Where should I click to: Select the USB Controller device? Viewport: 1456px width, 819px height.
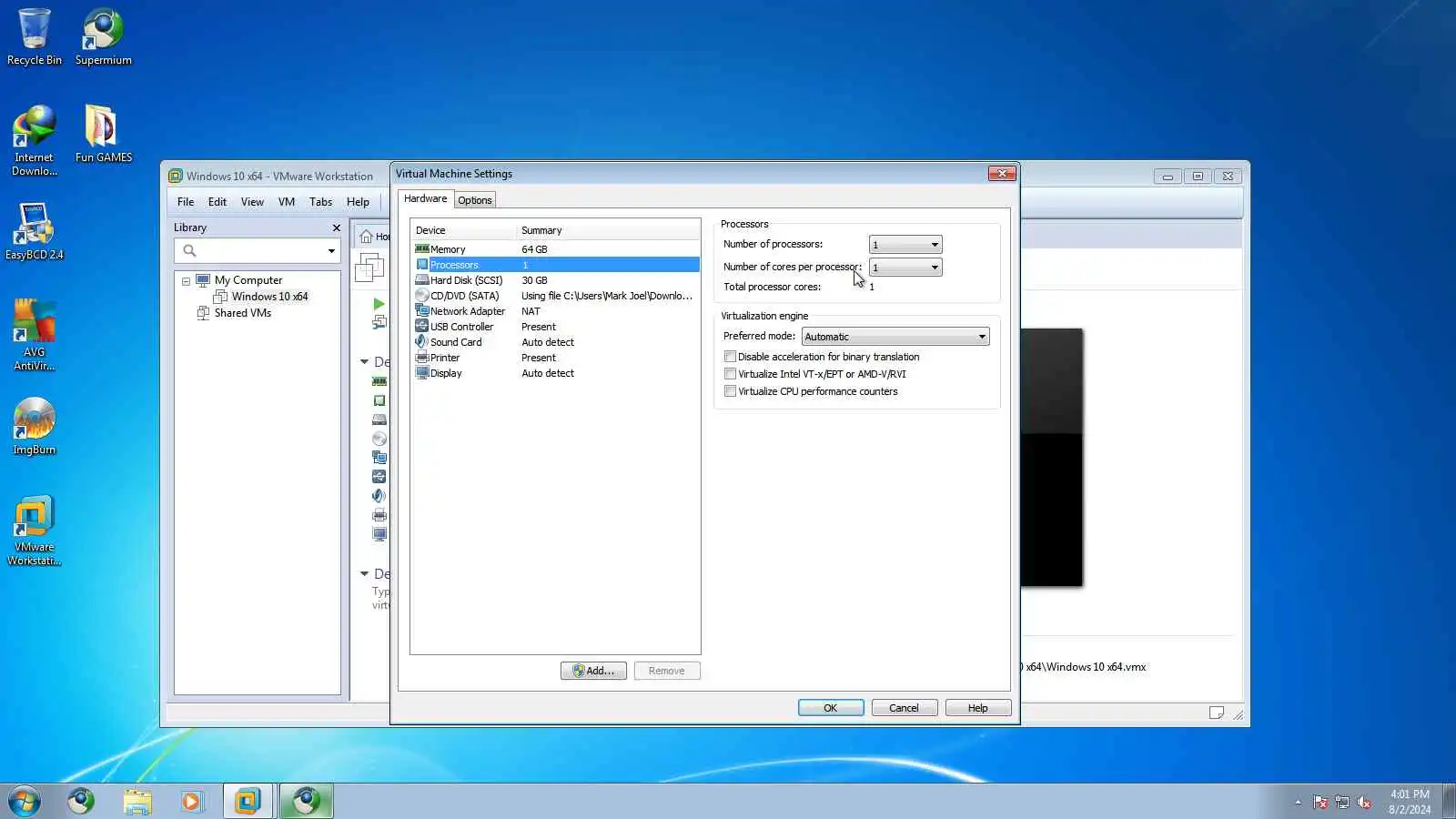[x=555, y=327]
